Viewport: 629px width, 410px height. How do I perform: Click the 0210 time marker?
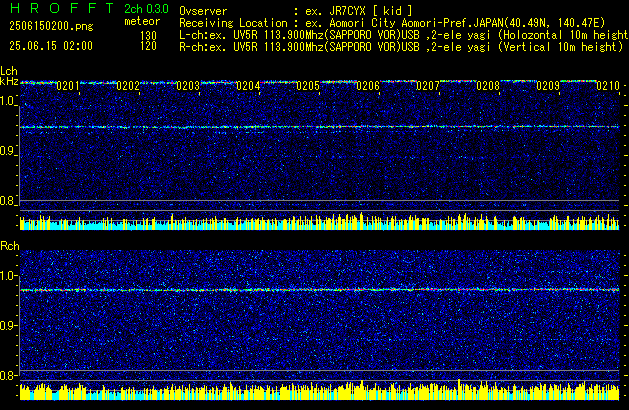(608, 86)
